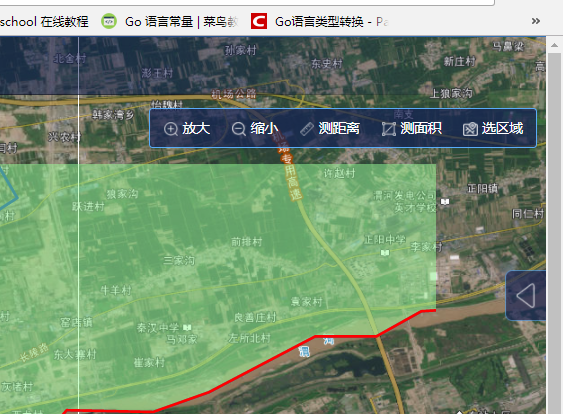Click the zoom out magnifier icon

(x=238, y=129)
